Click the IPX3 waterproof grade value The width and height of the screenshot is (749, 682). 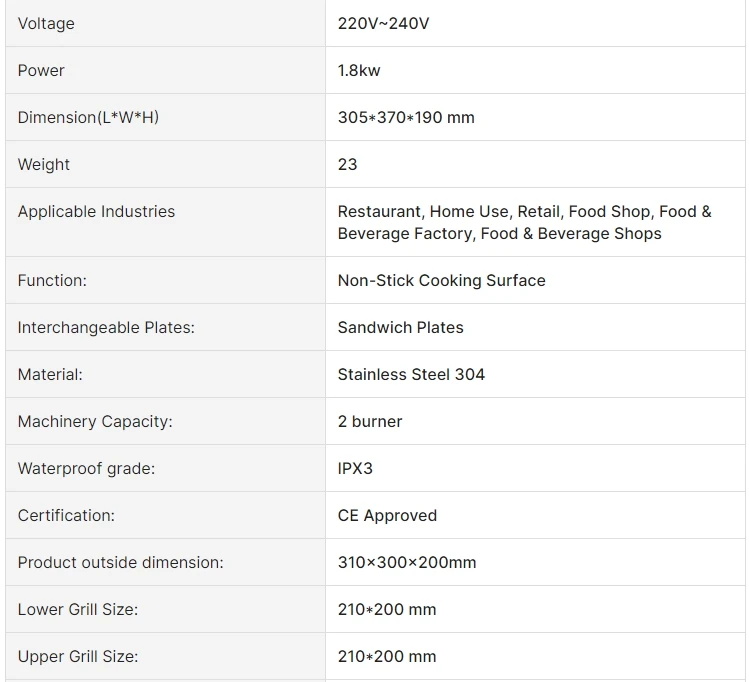coord(355,468)
